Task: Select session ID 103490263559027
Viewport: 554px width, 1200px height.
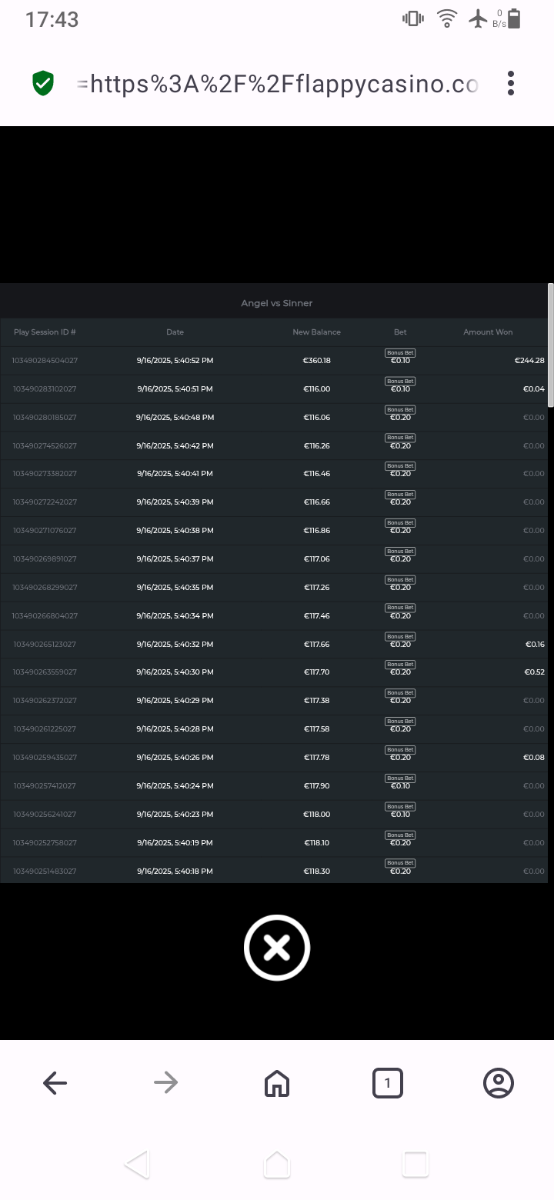Action: click(45, 672)
